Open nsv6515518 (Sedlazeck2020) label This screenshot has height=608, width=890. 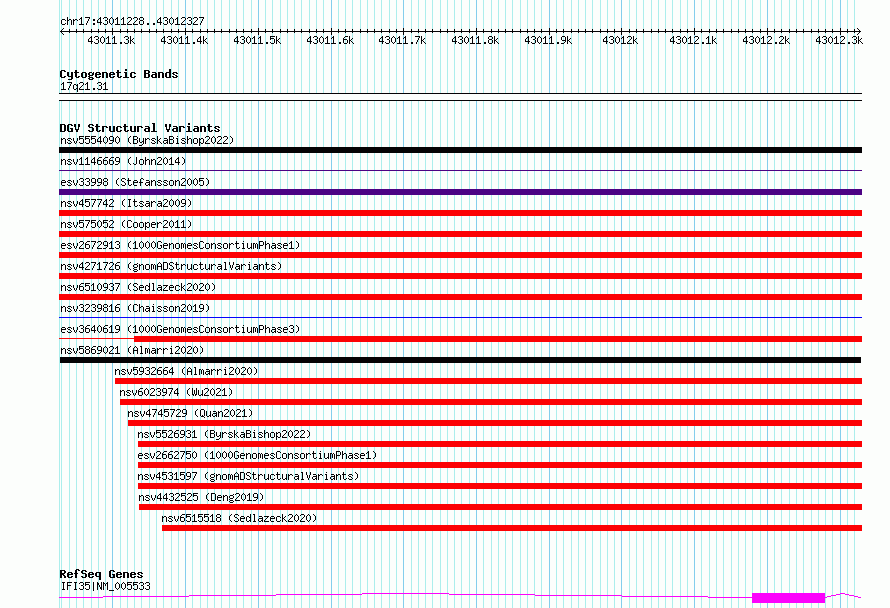(x=239, y=518)
